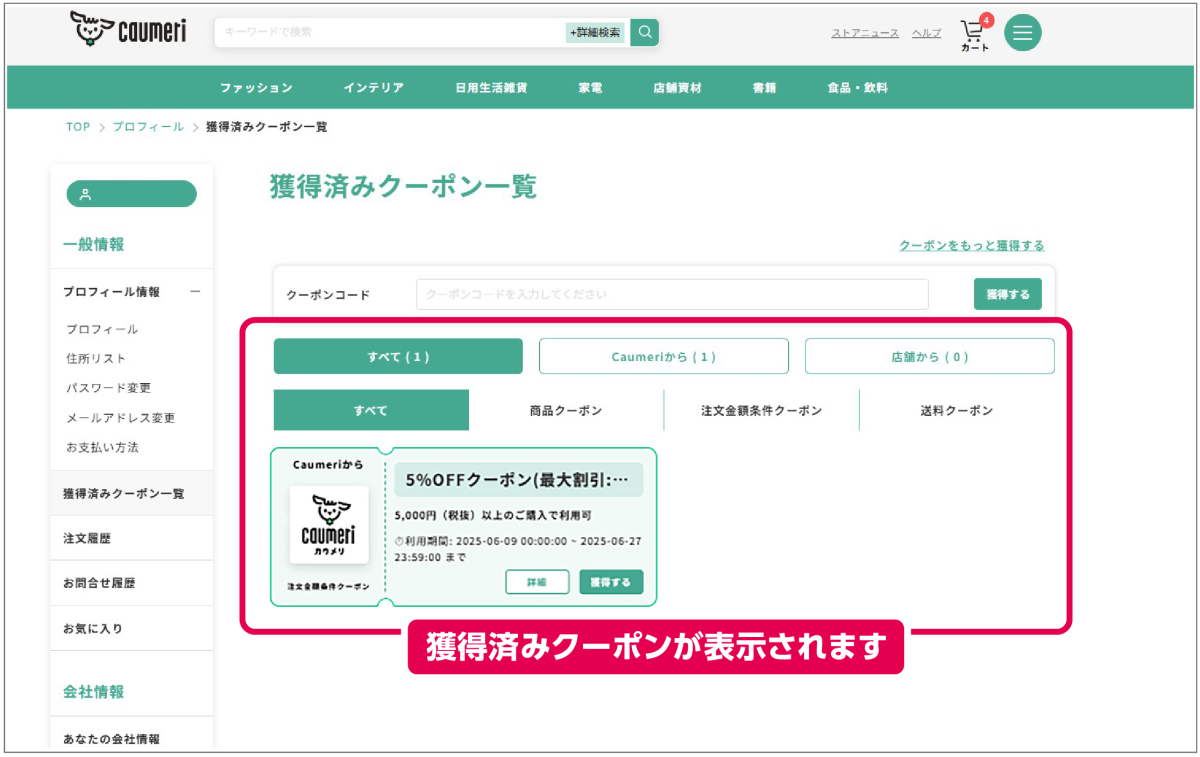
Task: Click the user profile icon pill
Action: [x=131, y=194]
